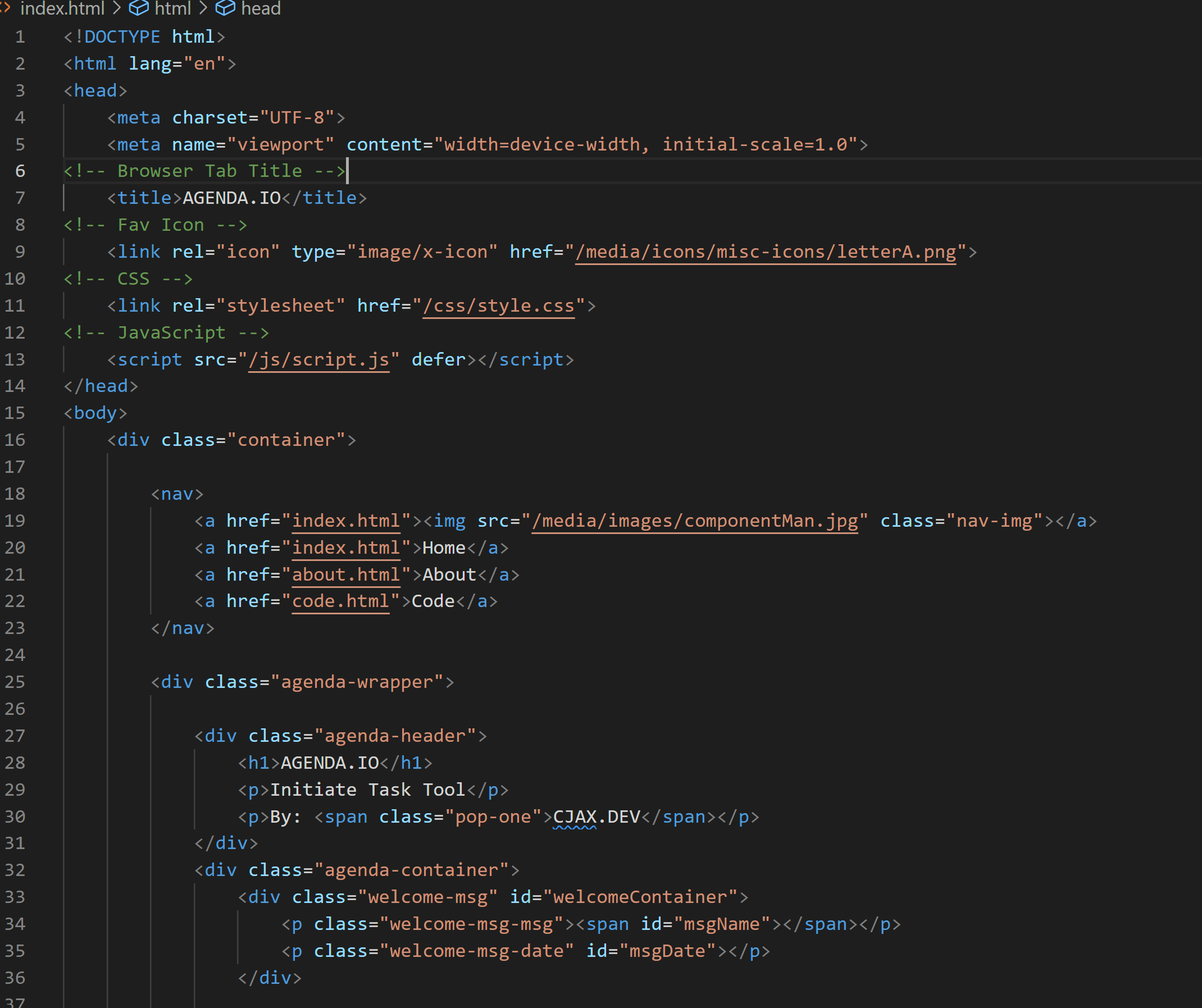Image resolution: width=1202 pixels, height=1008 pixels.
Task: Click line number 16 in gutter
Action: tap(16, 440)
